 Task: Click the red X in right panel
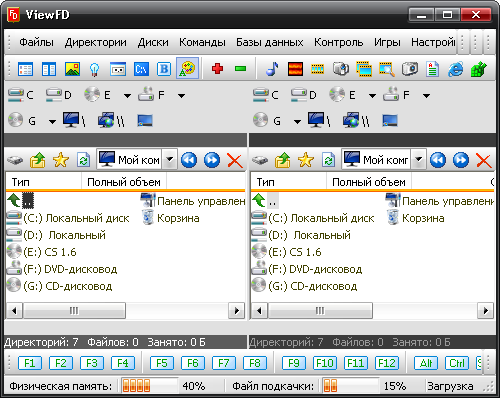tap(483, 160)
